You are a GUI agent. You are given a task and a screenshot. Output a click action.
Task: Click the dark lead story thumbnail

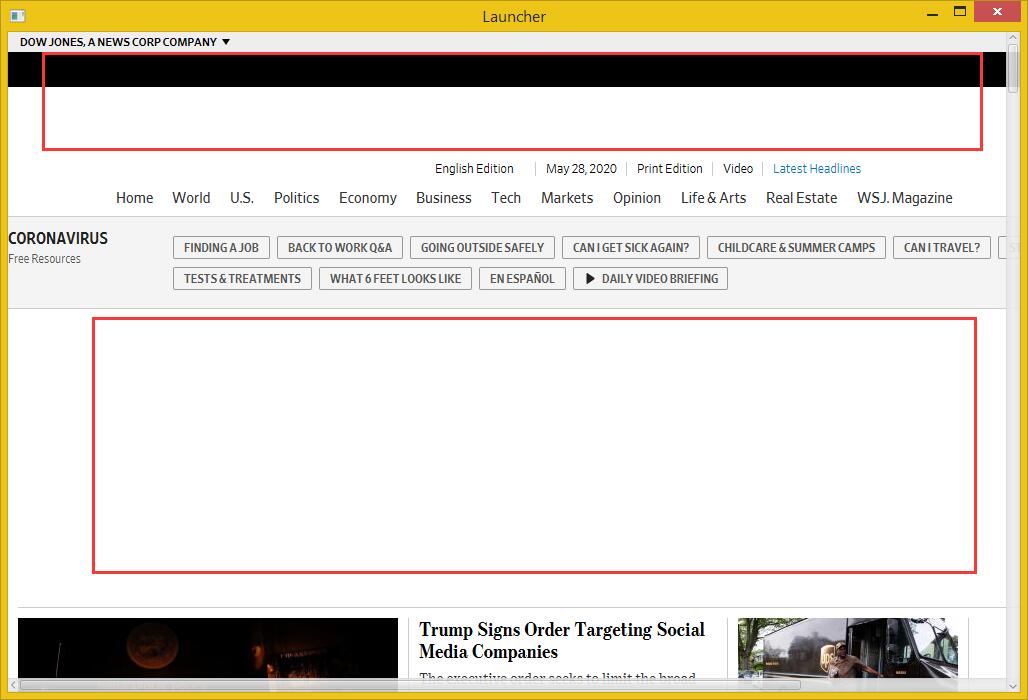(207, 648)
